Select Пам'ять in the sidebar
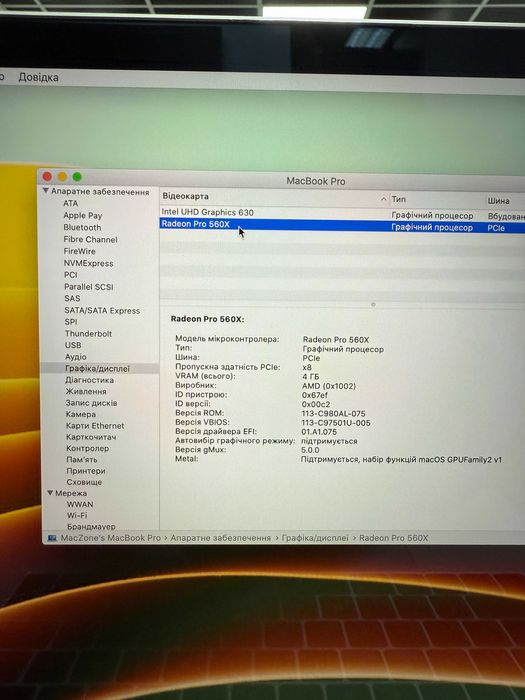This screenshot has width=525, height=700. coord(82,459)
